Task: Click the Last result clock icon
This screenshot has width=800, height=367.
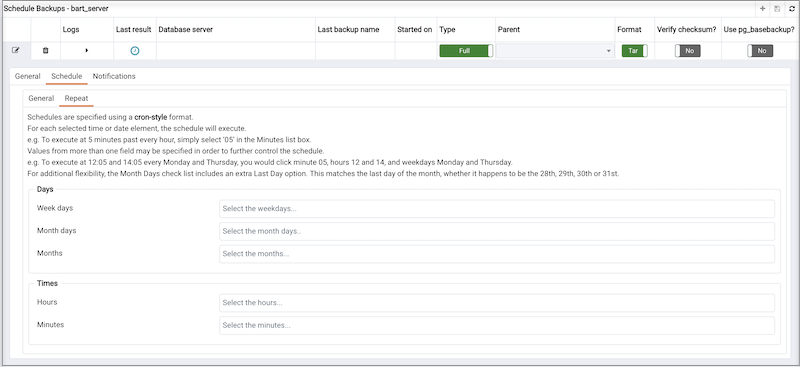Action: pos(135,51)
